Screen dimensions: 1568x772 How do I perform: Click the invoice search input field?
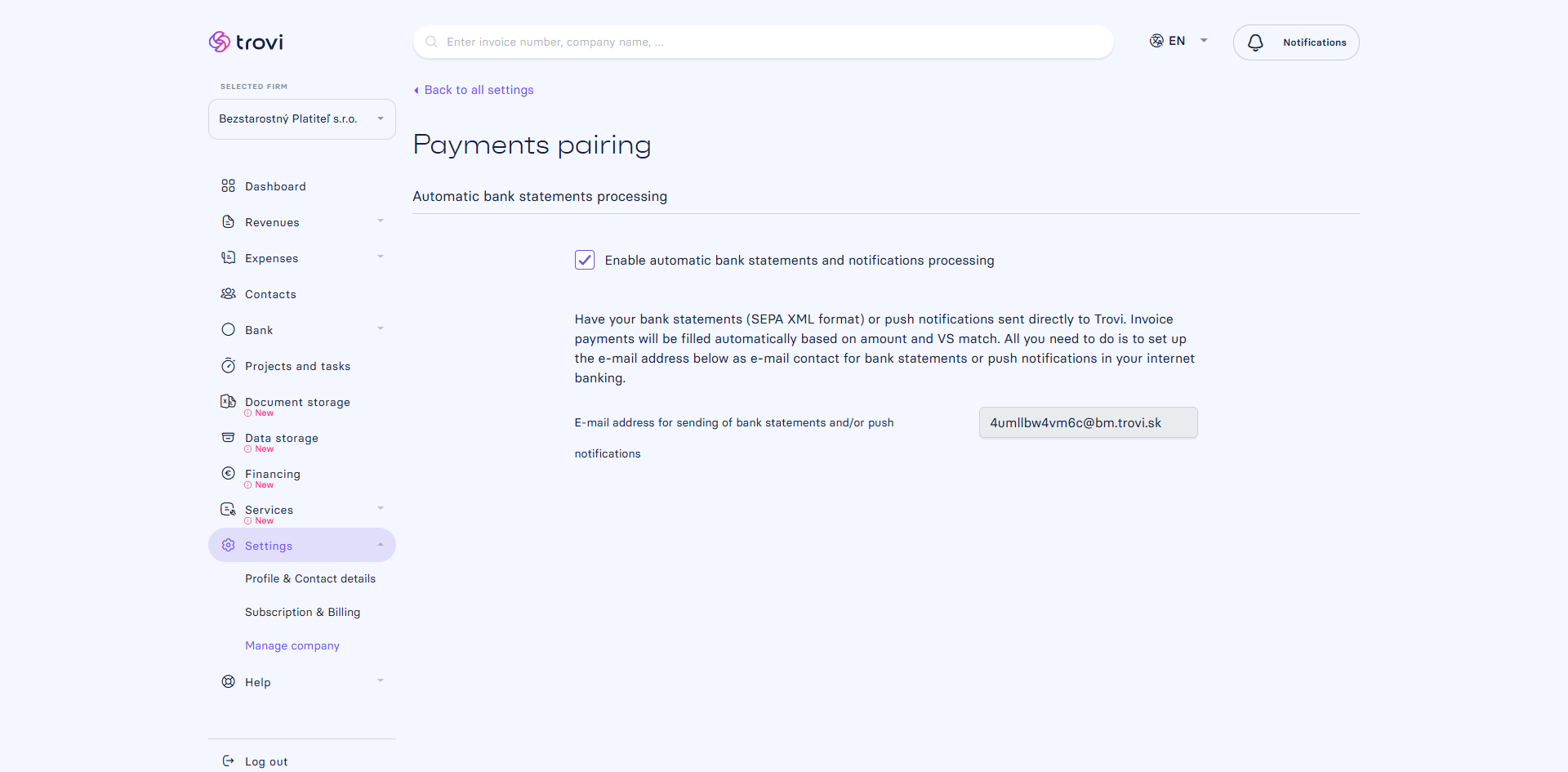[764, 42]
